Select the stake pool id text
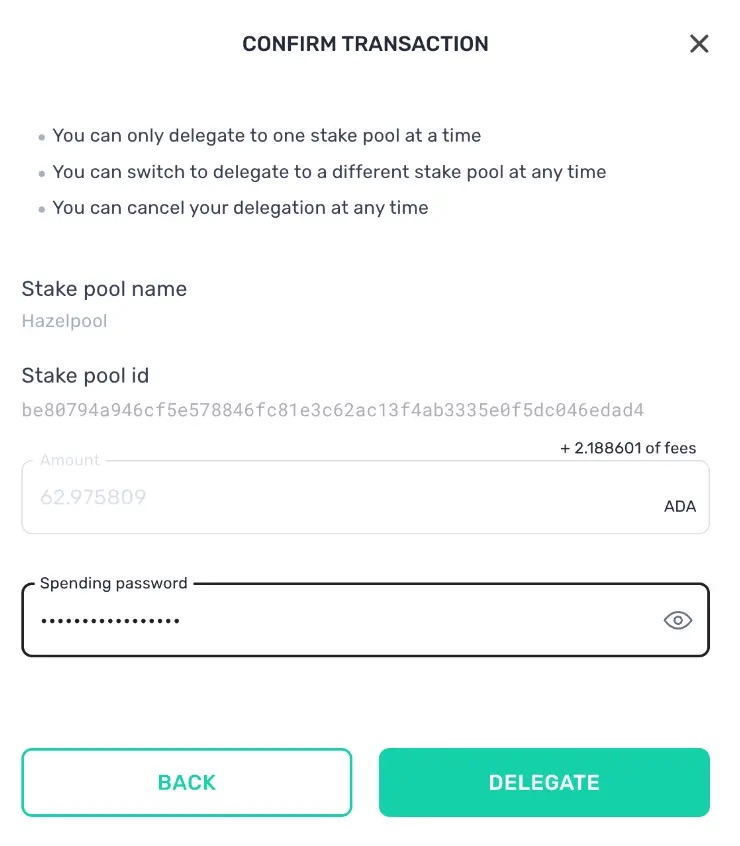The image size is (740, 846). (x=334, y=410)
